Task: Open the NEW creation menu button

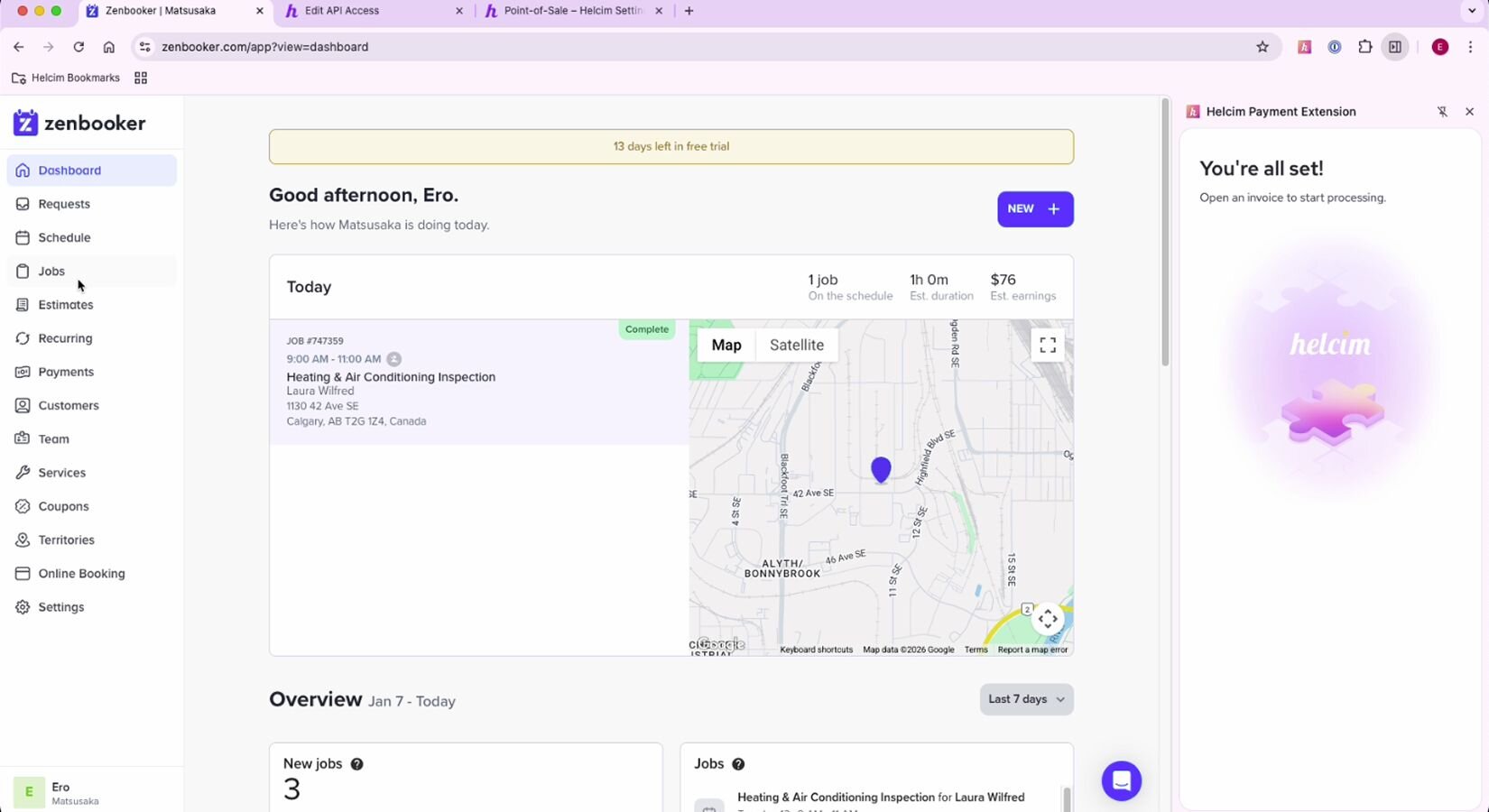Action: pos(1034,209)
